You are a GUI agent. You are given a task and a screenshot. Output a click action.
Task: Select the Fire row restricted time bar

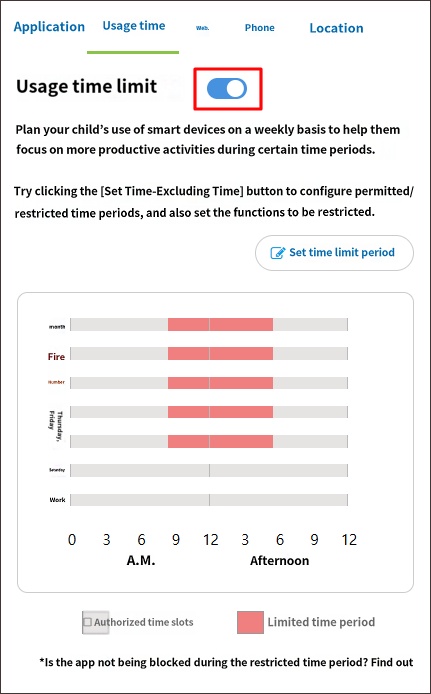[x=220, y=354]
